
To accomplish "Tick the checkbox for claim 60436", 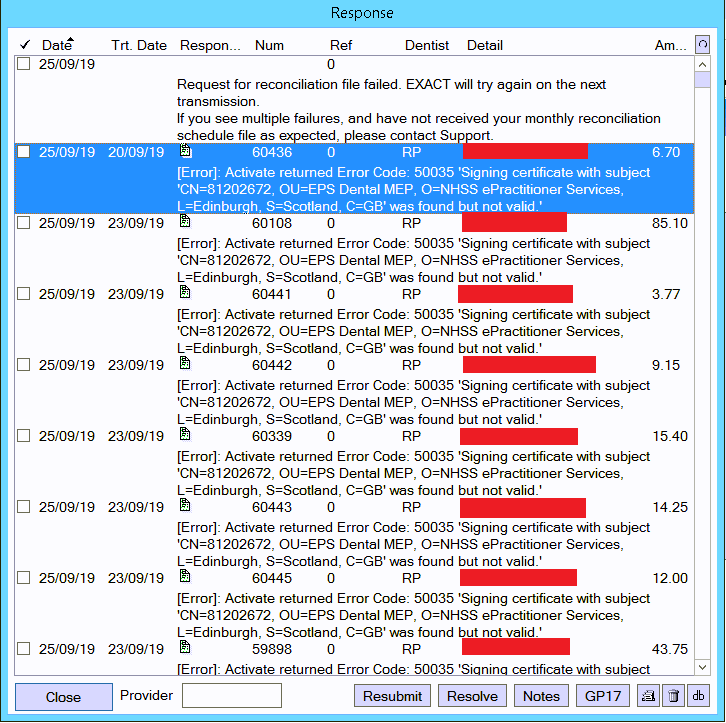I will pyautogui.click(x=24, y=153).
